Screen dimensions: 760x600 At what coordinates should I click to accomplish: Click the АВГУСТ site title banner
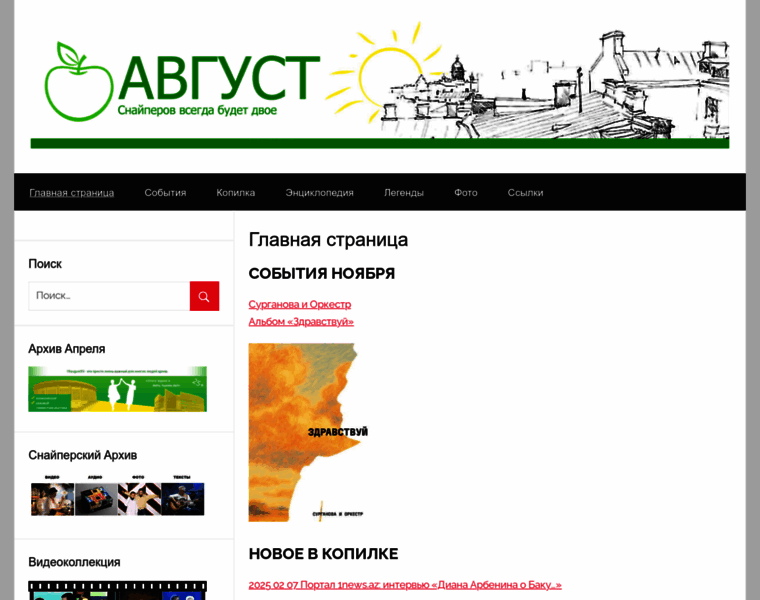pos(220,78)
